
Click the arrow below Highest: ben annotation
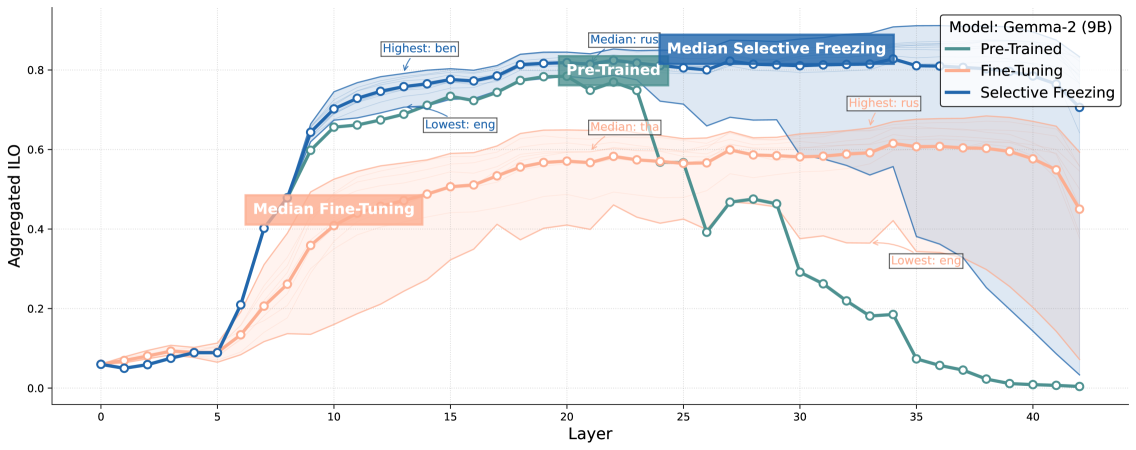click(405, 66)
